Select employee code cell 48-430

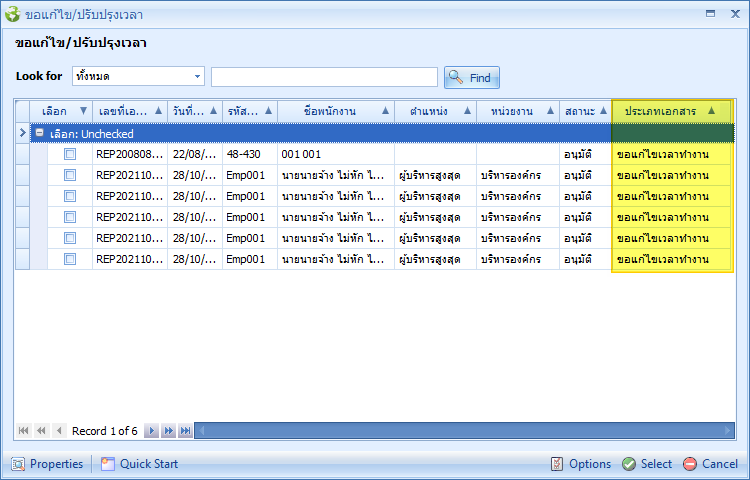coord(250,154)
